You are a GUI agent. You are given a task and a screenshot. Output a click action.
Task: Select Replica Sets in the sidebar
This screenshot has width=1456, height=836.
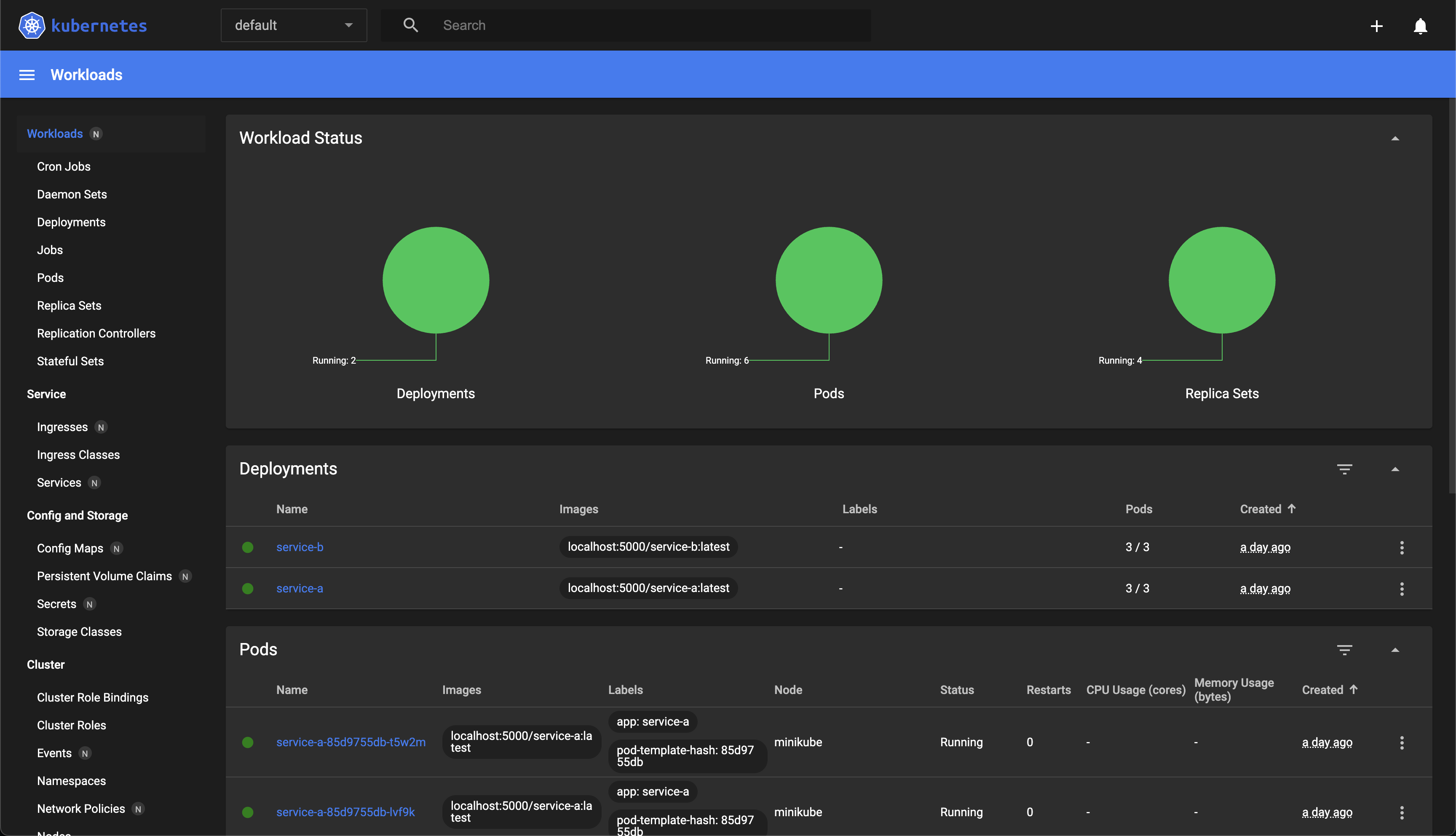(69, 305)
